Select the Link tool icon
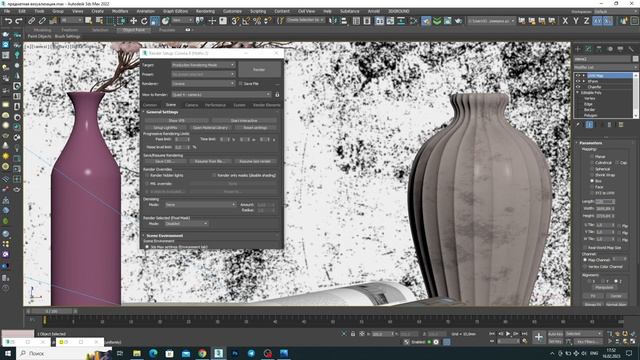This screenshot has width=640, height=360. (x=31, y=21)
